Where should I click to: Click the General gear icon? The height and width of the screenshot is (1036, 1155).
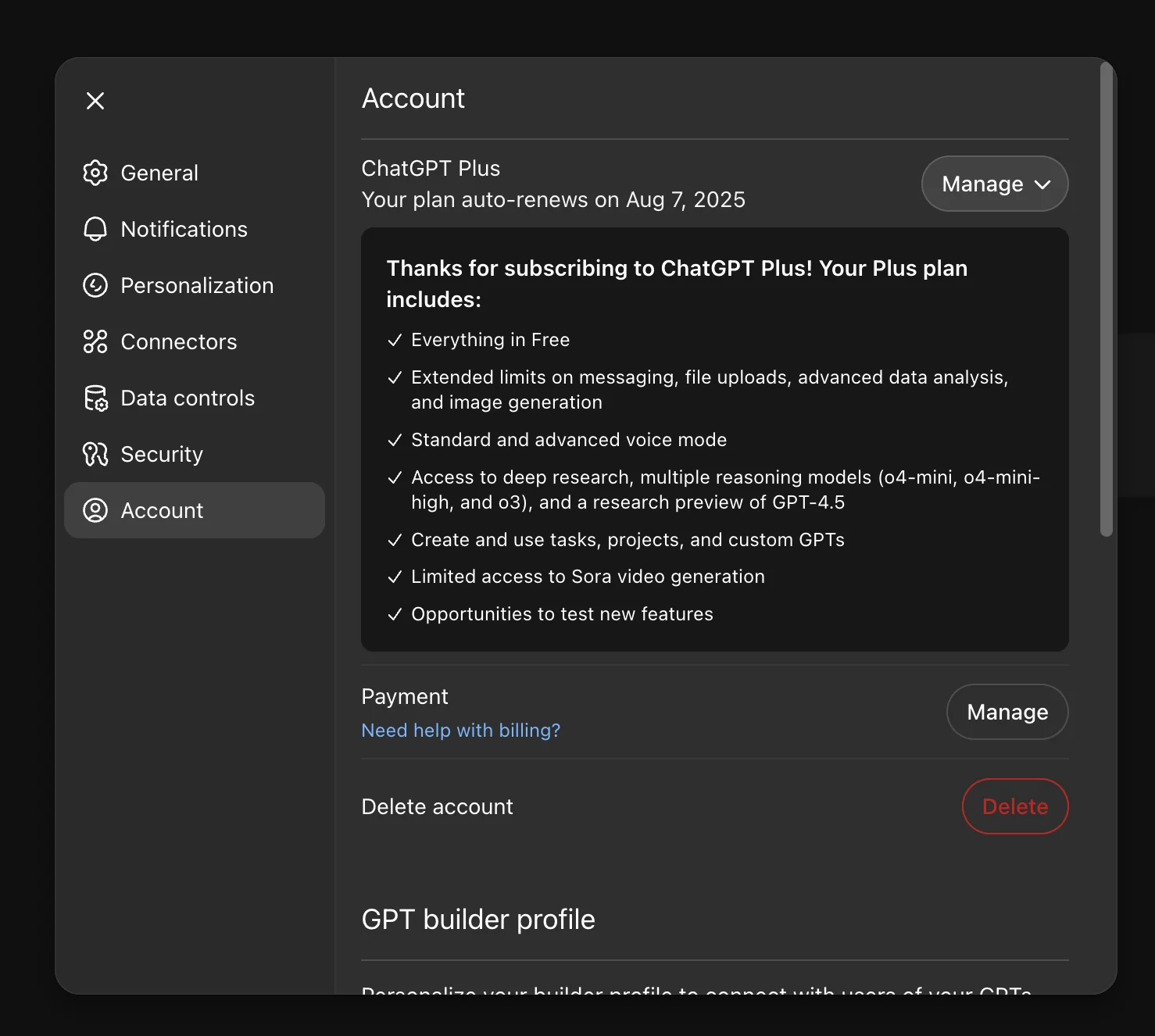(x=95, y=173)
